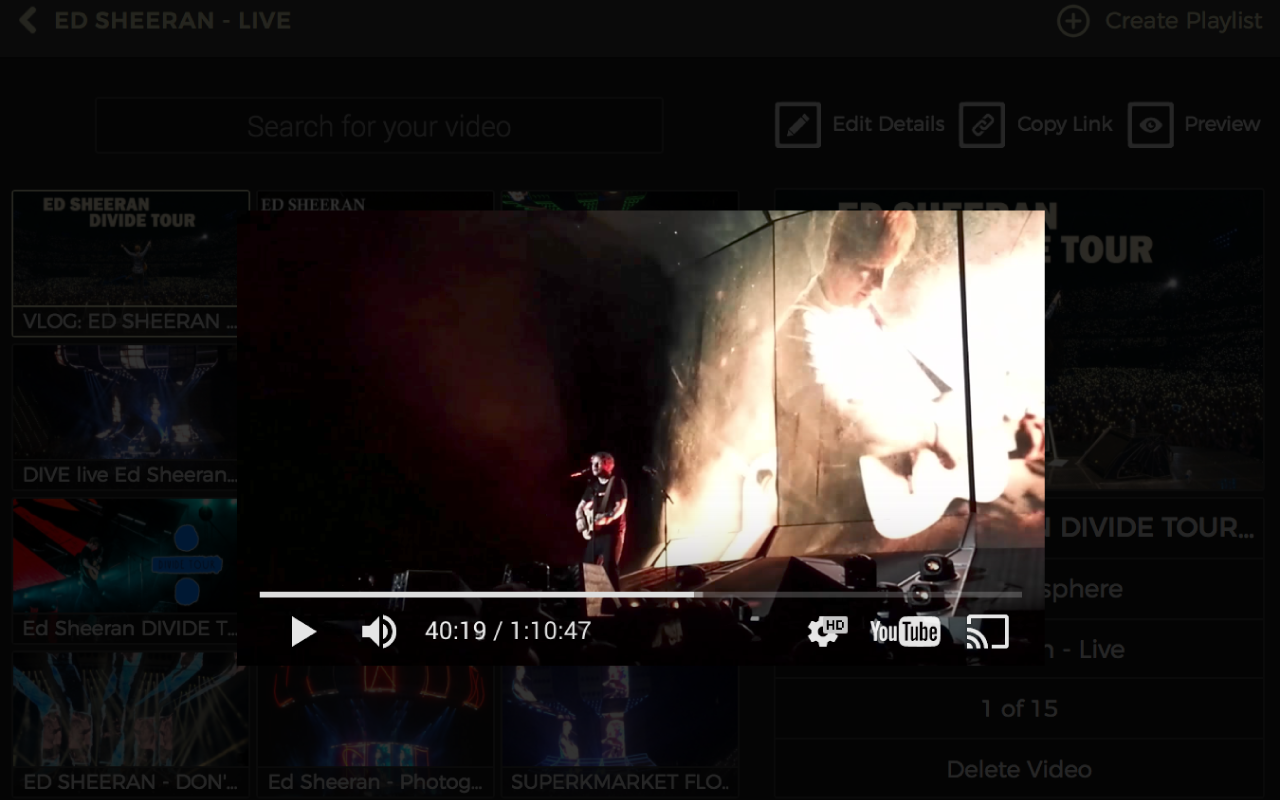
Task: Open the HD settings gear in the player
Action: coord(827,631)
